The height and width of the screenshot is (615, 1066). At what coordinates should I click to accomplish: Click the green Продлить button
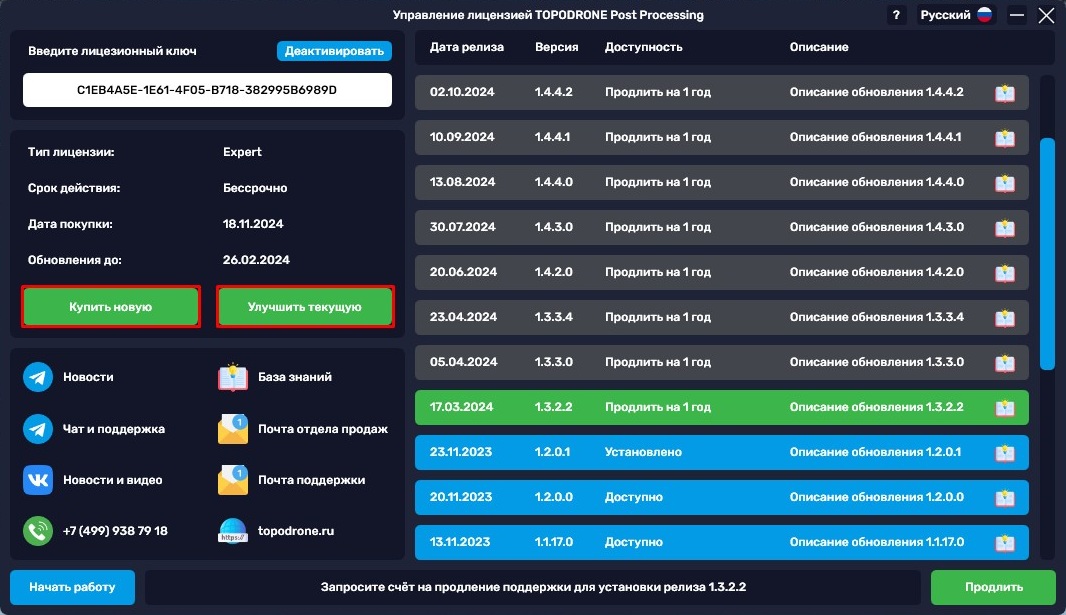(993, 587)
